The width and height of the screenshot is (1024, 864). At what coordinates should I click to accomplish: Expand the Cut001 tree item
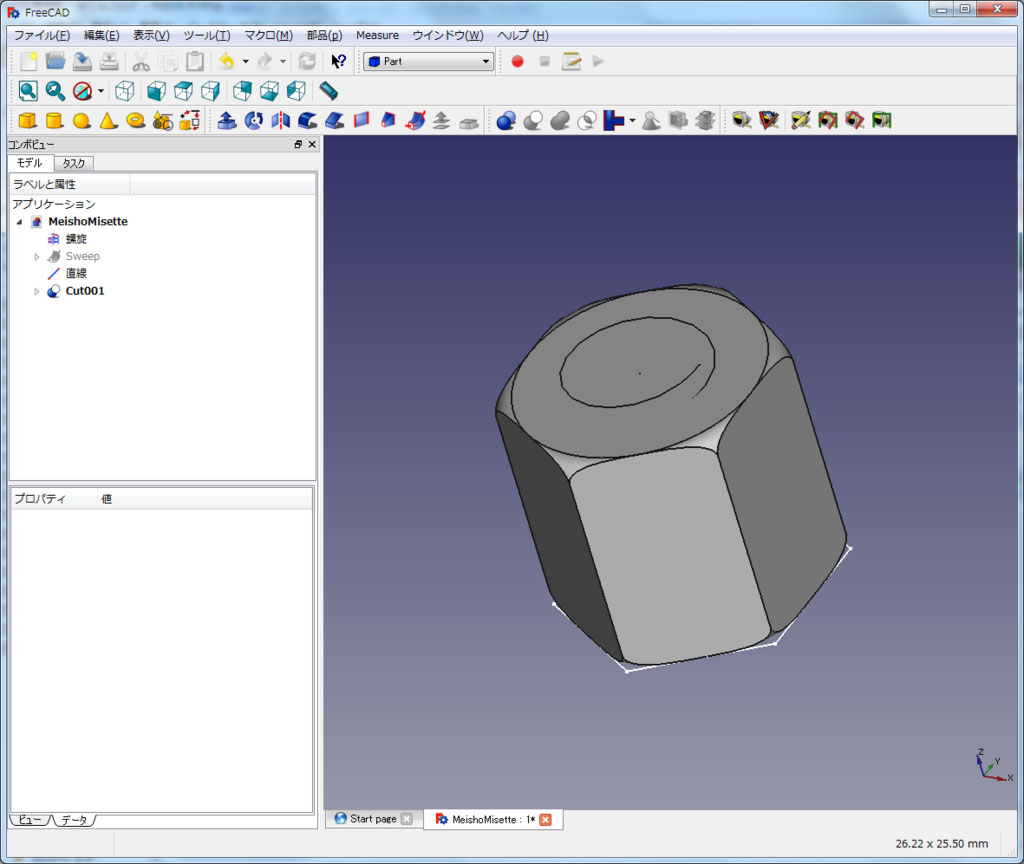click(37, 291)
